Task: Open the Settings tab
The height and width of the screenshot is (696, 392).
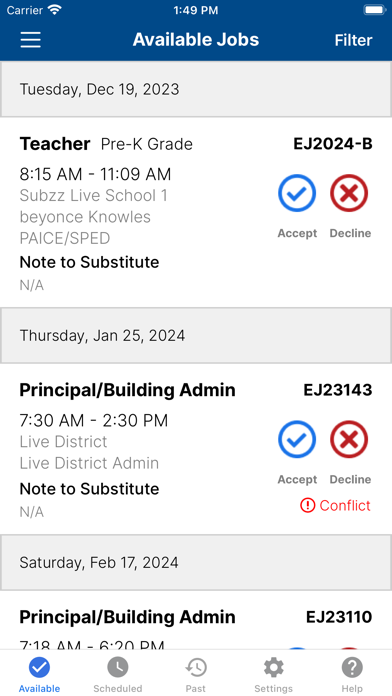Action: point(273,675)
